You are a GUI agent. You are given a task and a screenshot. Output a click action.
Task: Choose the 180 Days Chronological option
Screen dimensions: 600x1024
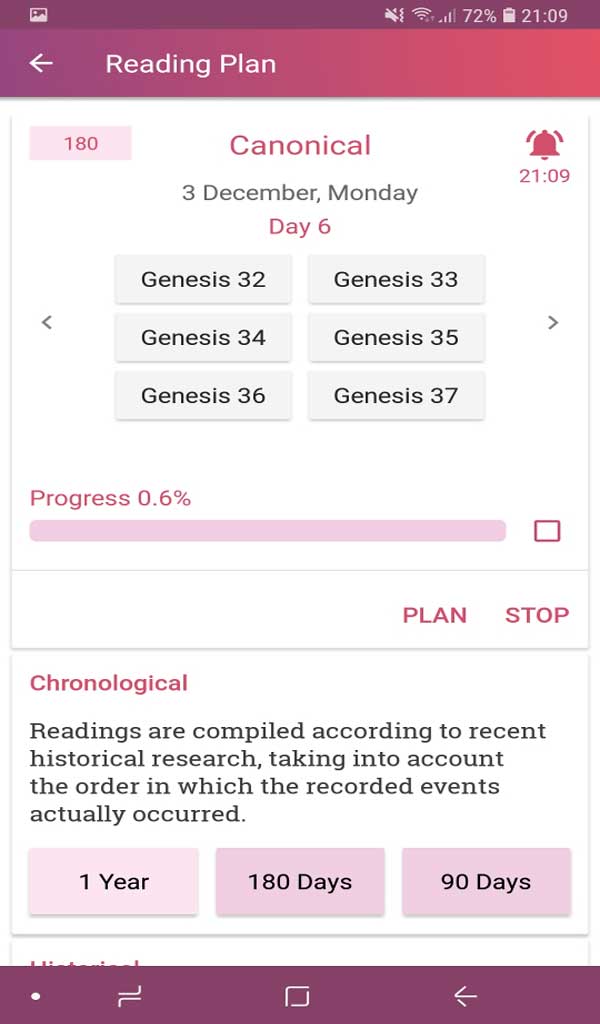pyautogui.click(x=300, y=881)
